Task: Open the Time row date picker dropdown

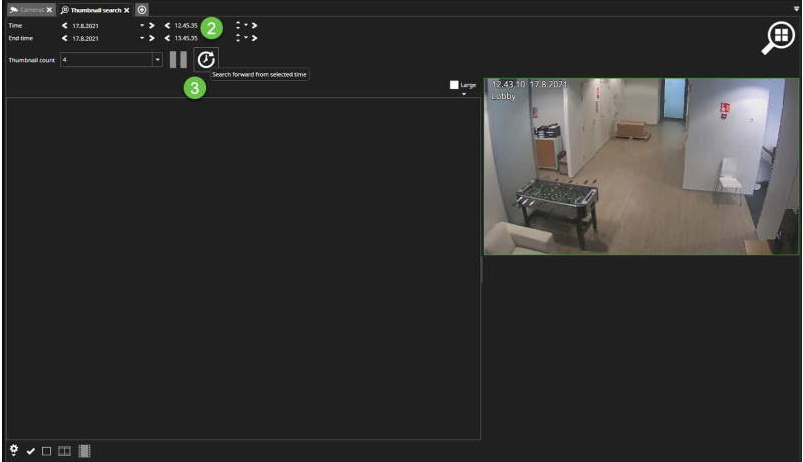Action: pyautogui.click(x=142, y=24)
